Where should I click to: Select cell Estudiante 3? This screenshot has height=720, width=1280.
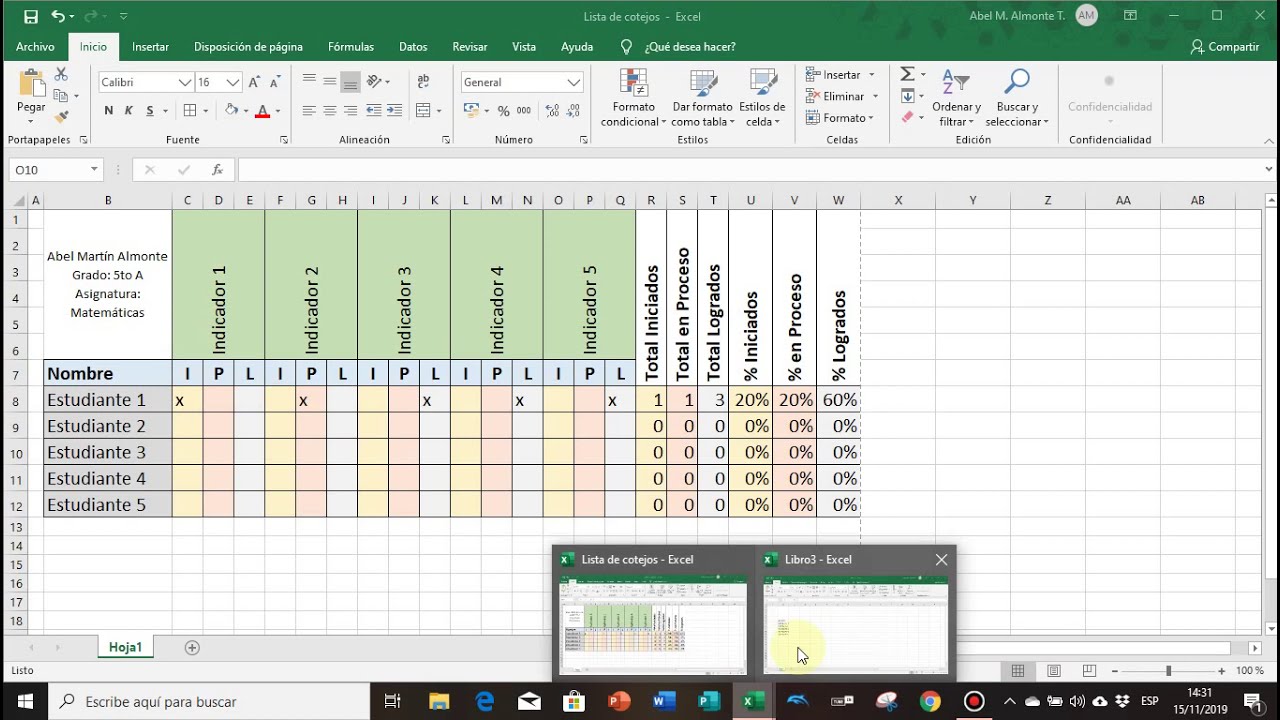point(108,452)
